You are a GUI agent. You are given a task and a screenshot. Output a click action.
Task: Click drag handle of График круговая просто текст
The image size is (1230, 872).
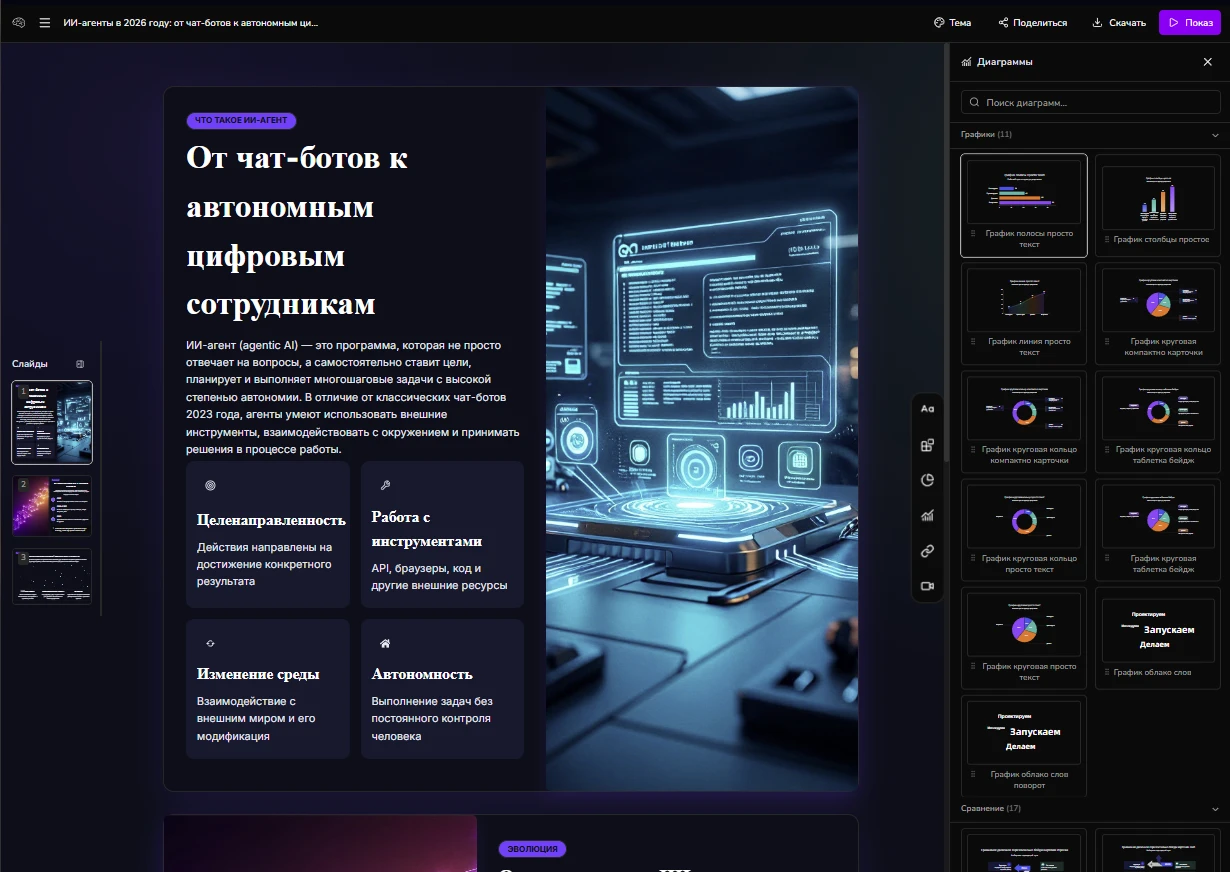pyautogui.click(x=973, y=666)
